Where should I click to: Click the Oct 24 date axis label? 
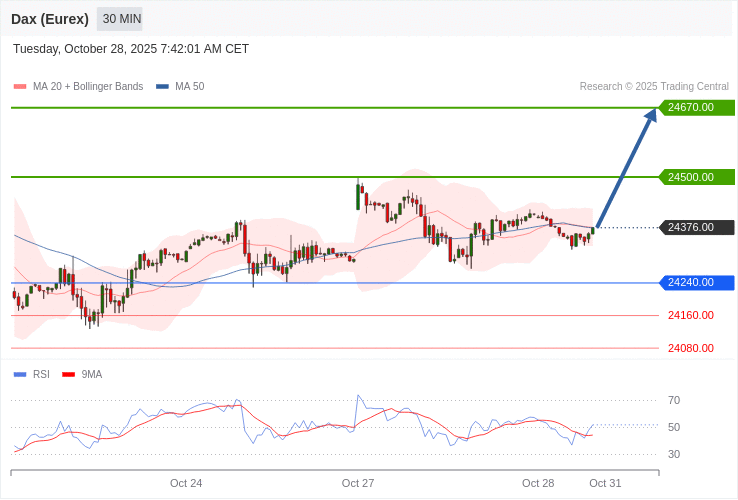[x=186, y=483]
